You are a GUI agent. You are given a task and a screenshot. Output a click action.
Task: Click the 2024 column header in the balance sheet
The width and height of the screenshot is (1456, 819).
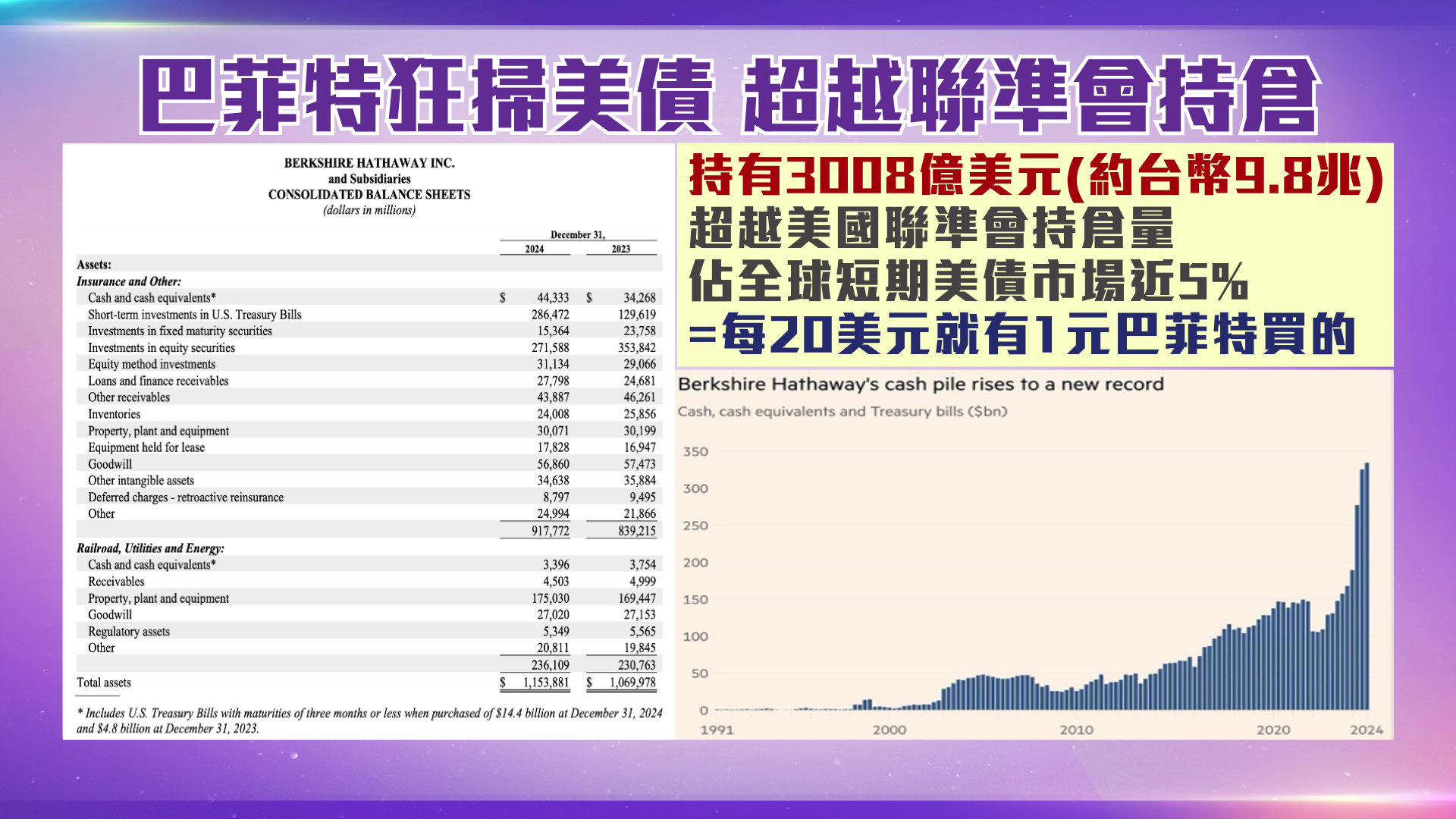click(x=534, y=249)
